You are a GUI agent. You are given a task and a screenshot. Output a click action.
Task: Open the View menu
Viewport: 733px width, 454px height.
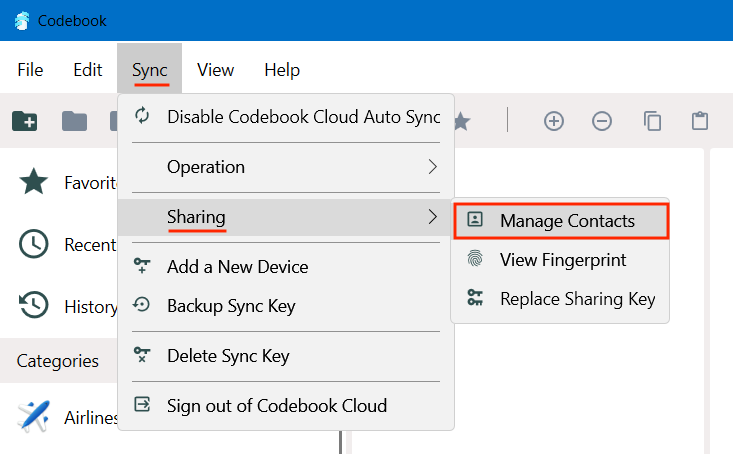pyautogui.click(x=216, y=70)
